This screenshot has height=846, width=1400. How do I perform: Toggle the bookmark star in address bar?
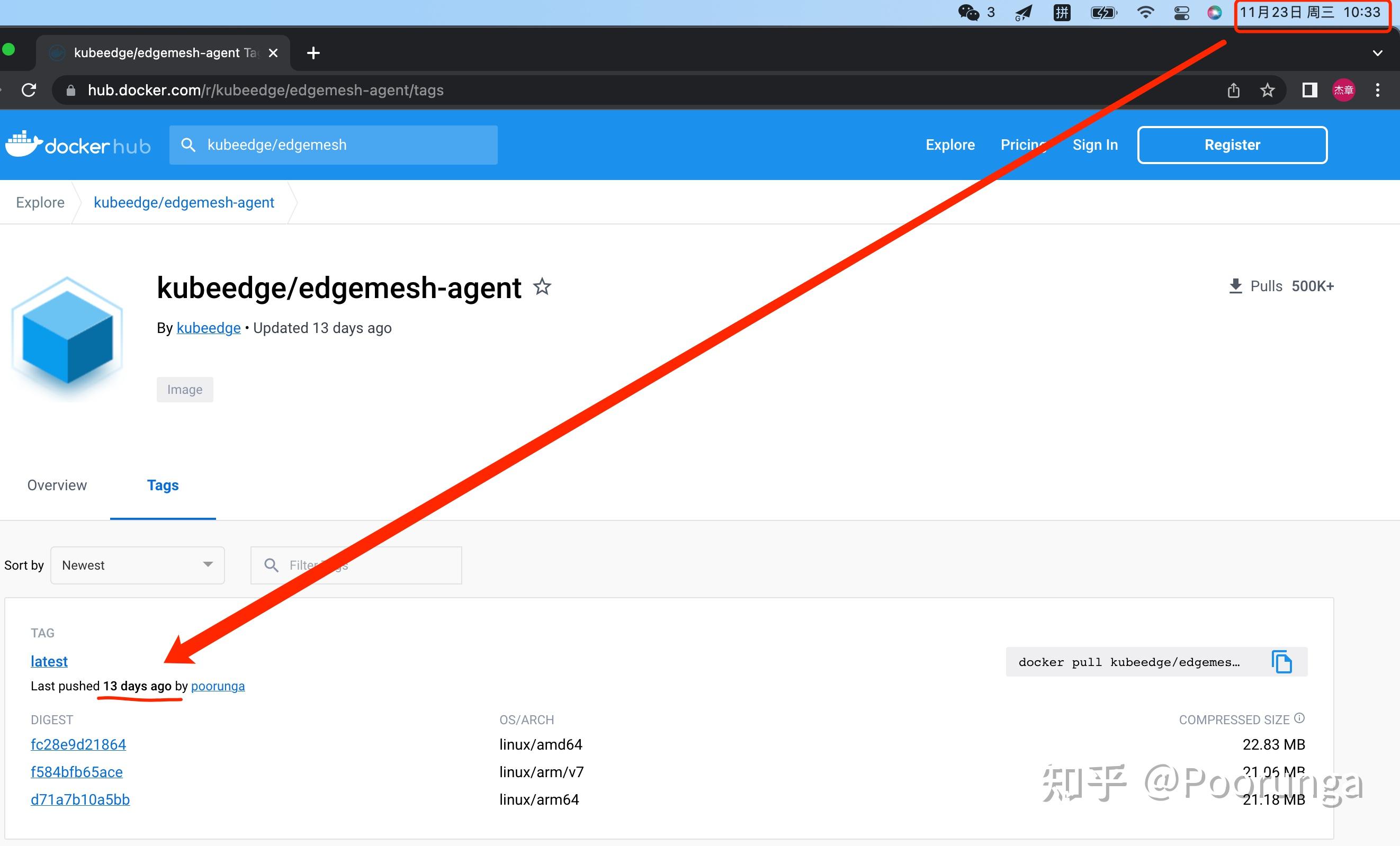[x=1267, y=90]
